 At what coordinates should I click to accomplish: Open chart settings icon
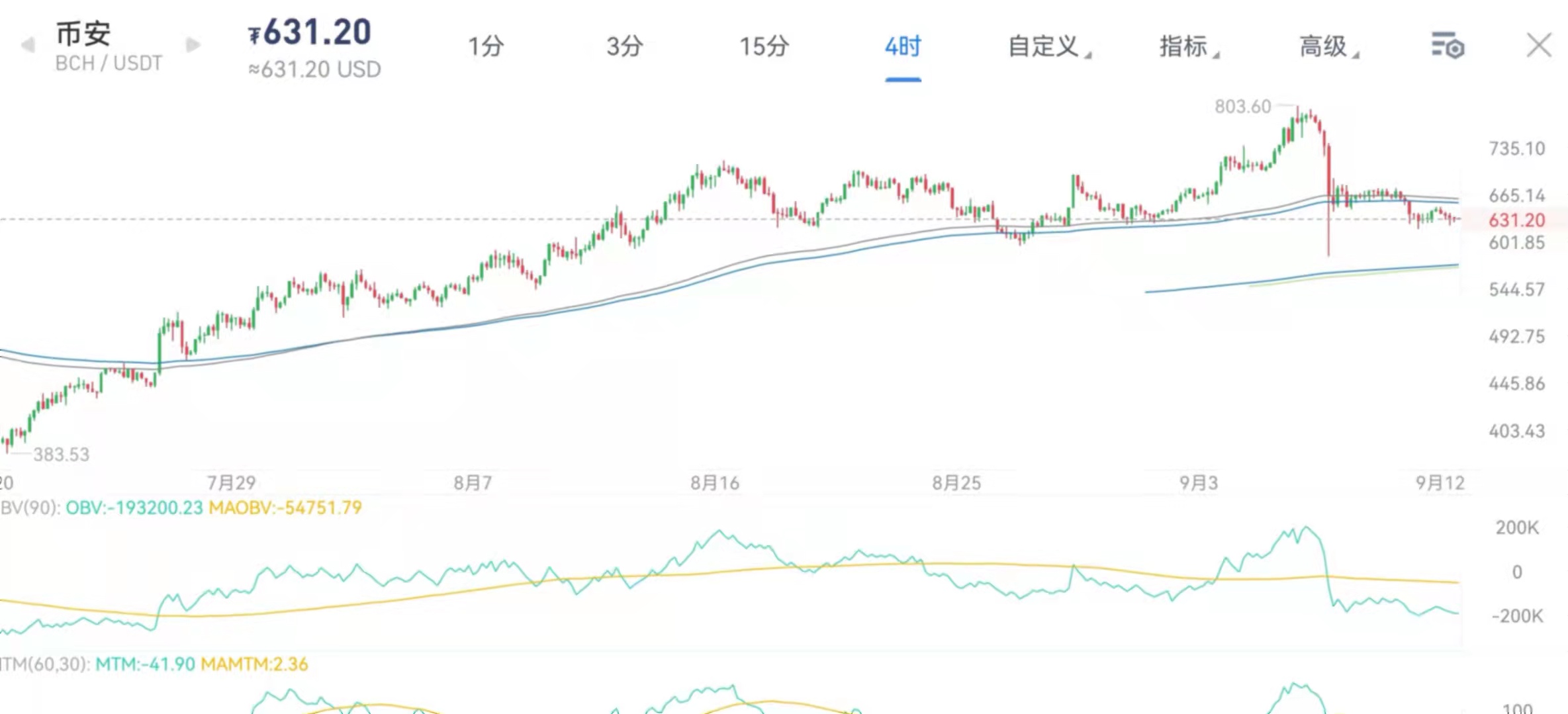(x=1448, y=46)
